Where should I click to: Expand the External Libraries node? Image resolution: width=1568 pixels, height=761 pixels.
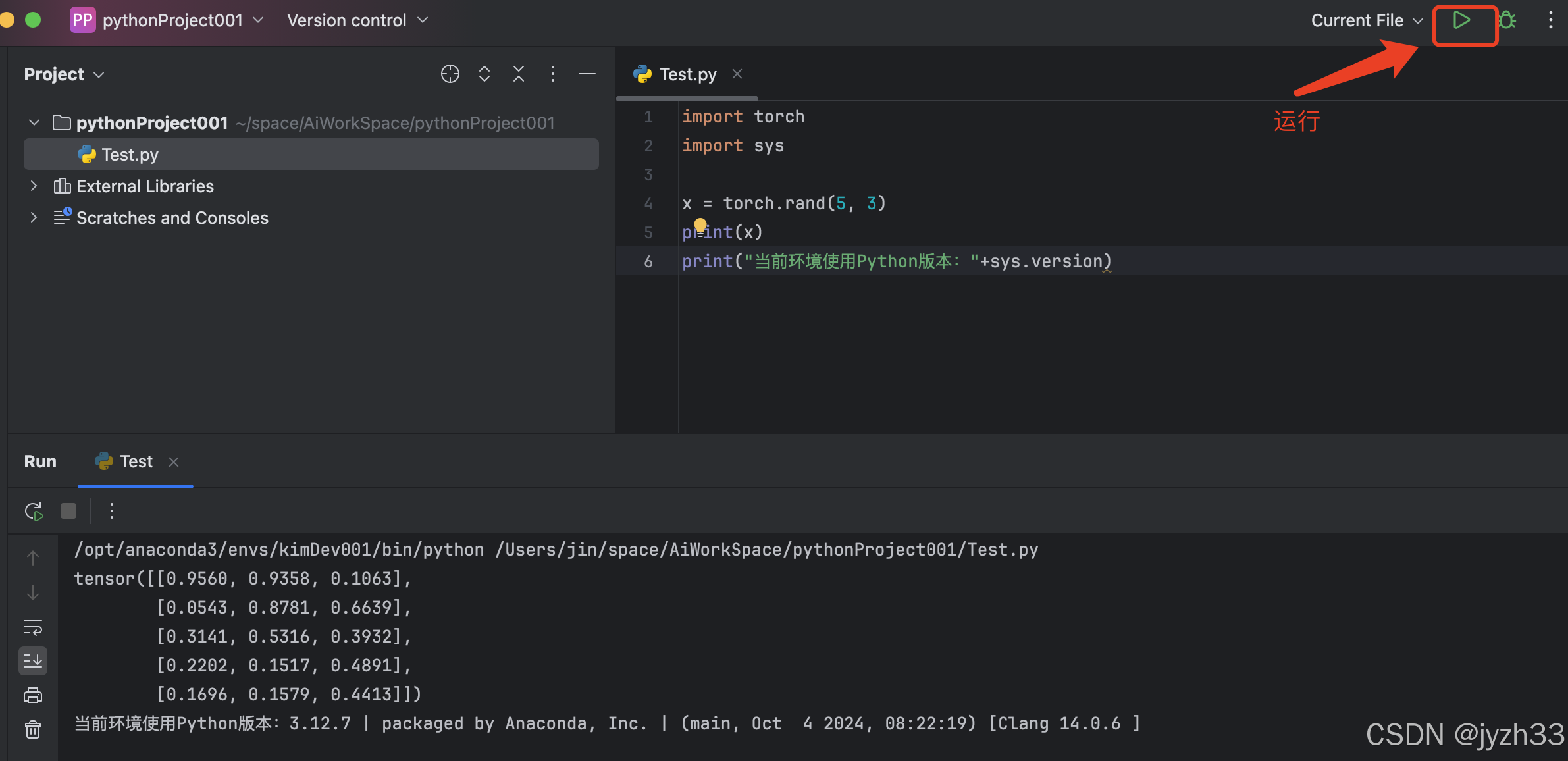coord(34,186)
